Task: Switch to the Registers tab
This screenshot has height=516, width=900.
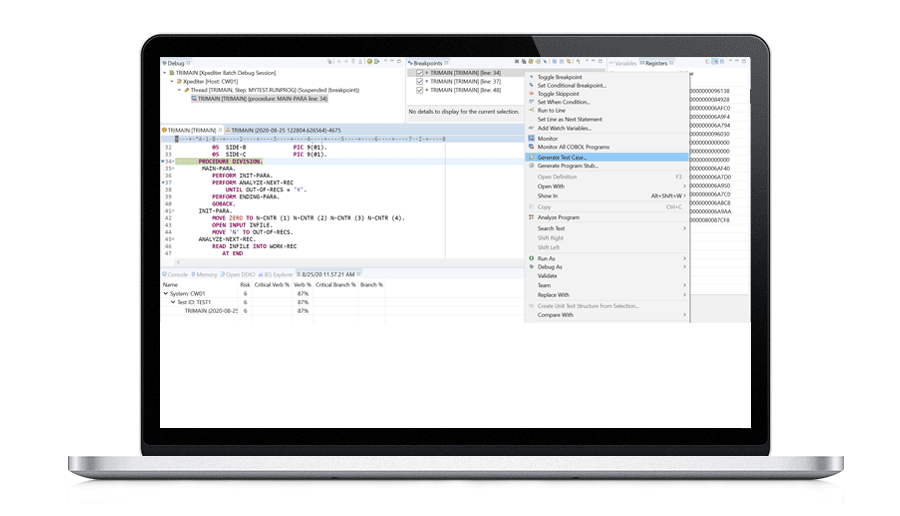Action: 656,63
